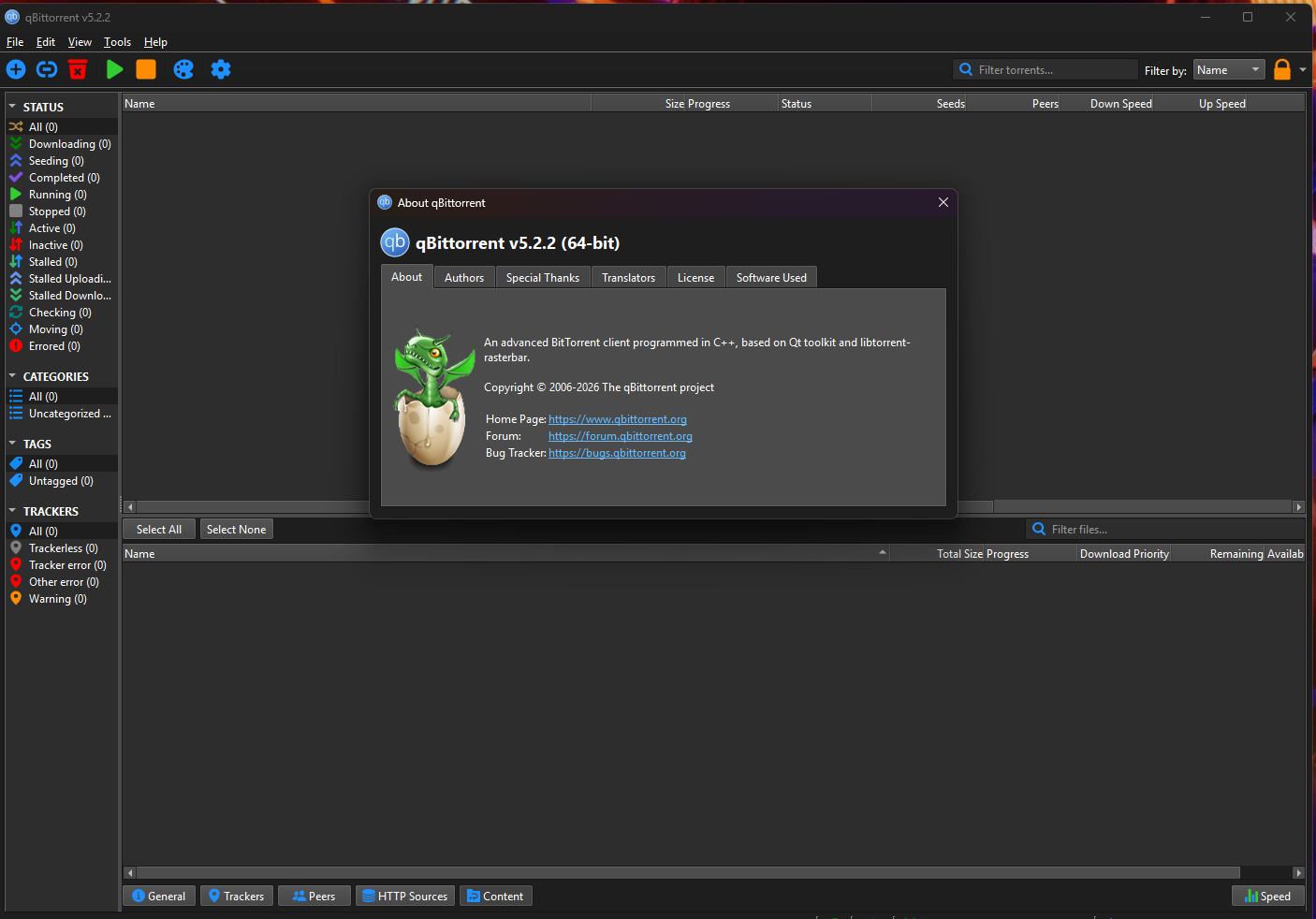Image resolution: width=1316 pixels, height=919 pixels.
Task: Click the Add Torrent File toolbar icon
Action: click(x=16, y=69)
